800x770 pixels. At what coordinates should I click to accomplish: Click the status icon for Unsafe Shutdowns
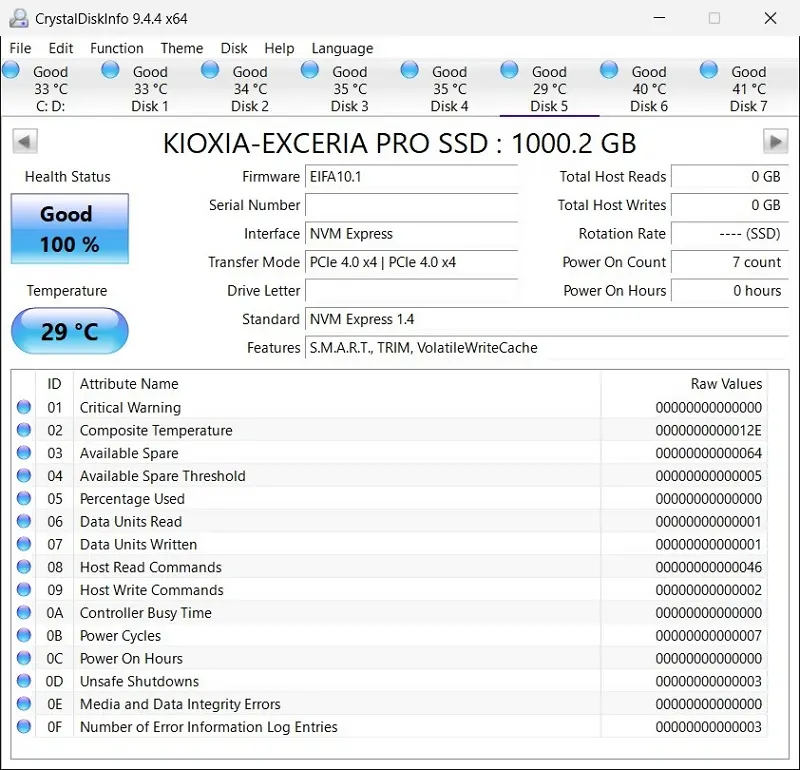point(24,681)
